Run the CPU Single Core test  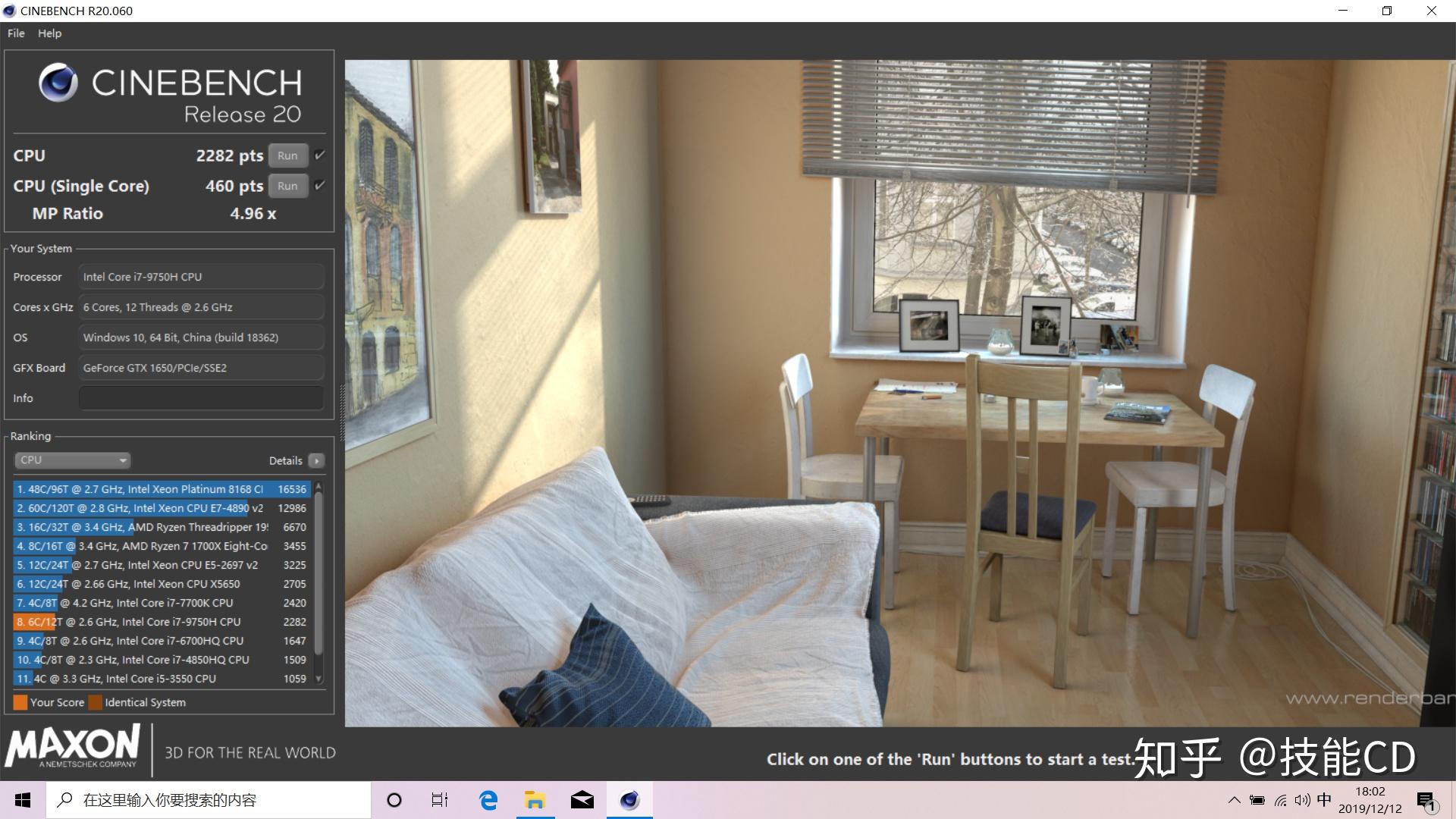[287, 185]
